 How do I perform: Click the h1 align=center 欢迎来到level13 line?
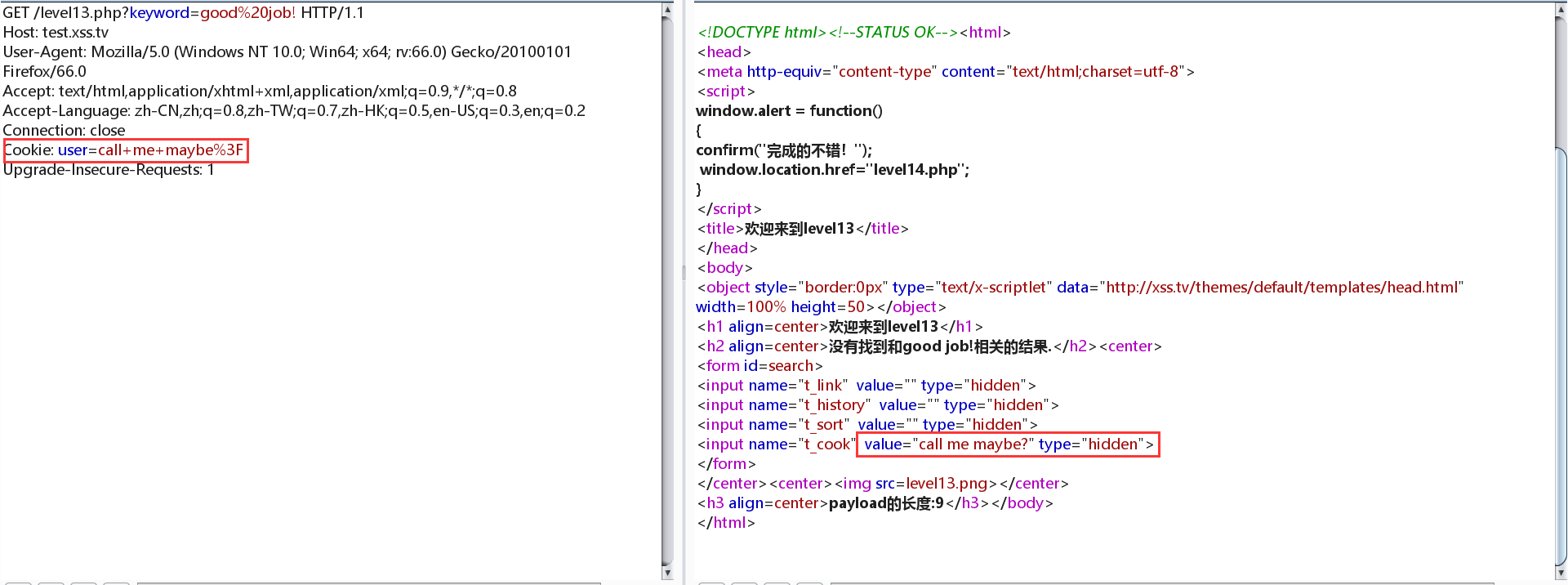point(840,327)
